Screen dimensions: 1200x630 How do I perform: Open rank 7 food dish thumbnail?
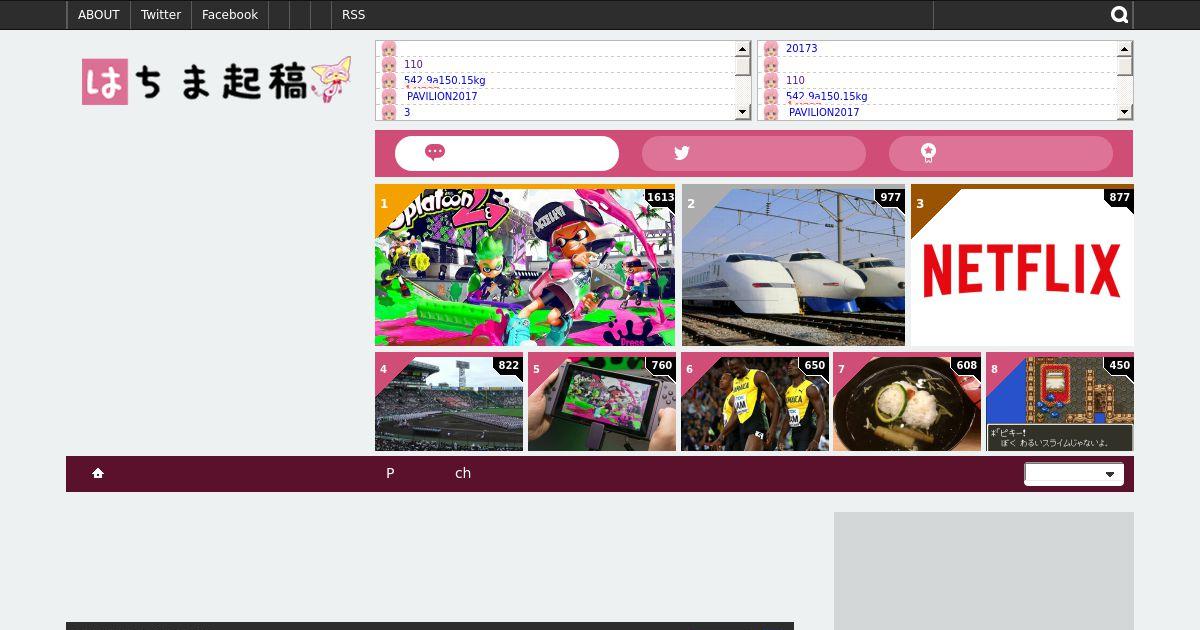pyautogui.click(x=907, y=401)
